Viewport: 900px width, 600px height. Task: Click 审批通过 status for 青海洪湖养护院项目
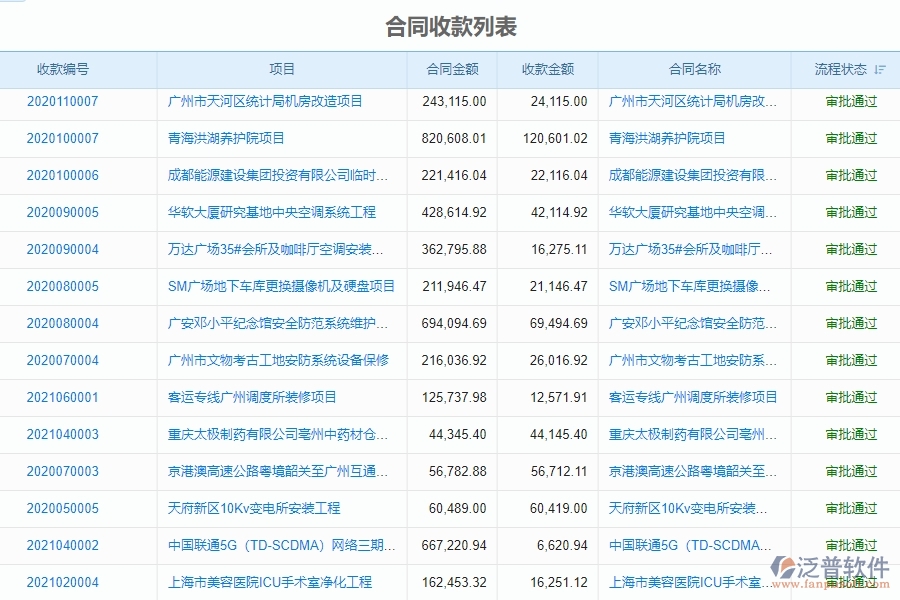849,138
